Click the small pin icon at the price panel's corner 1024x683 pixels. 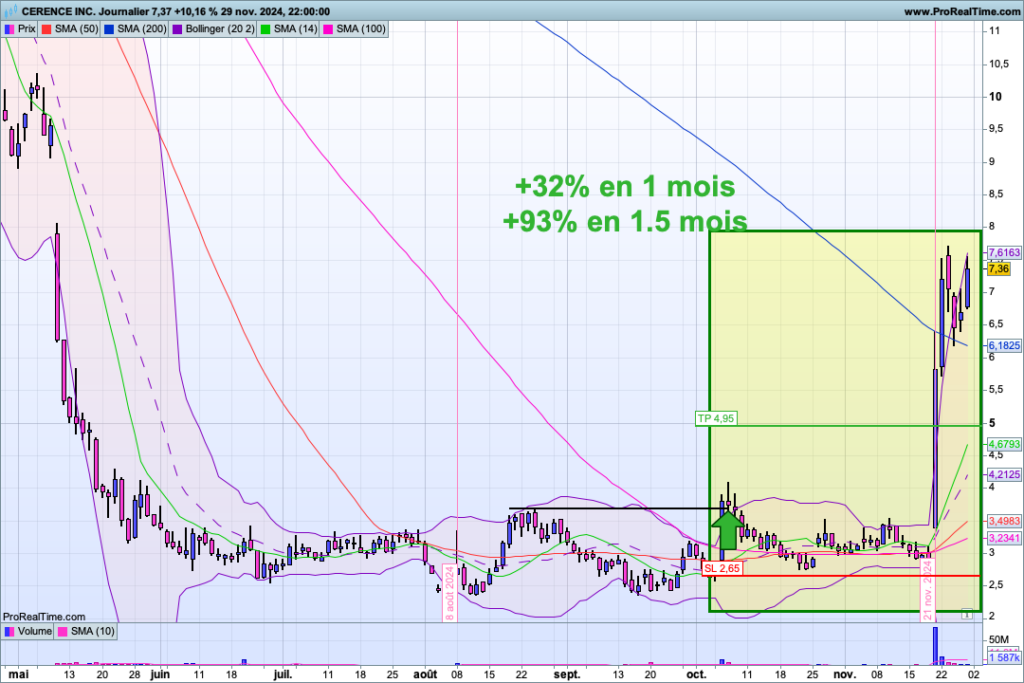pyautogui.click(x=967, y=614)
